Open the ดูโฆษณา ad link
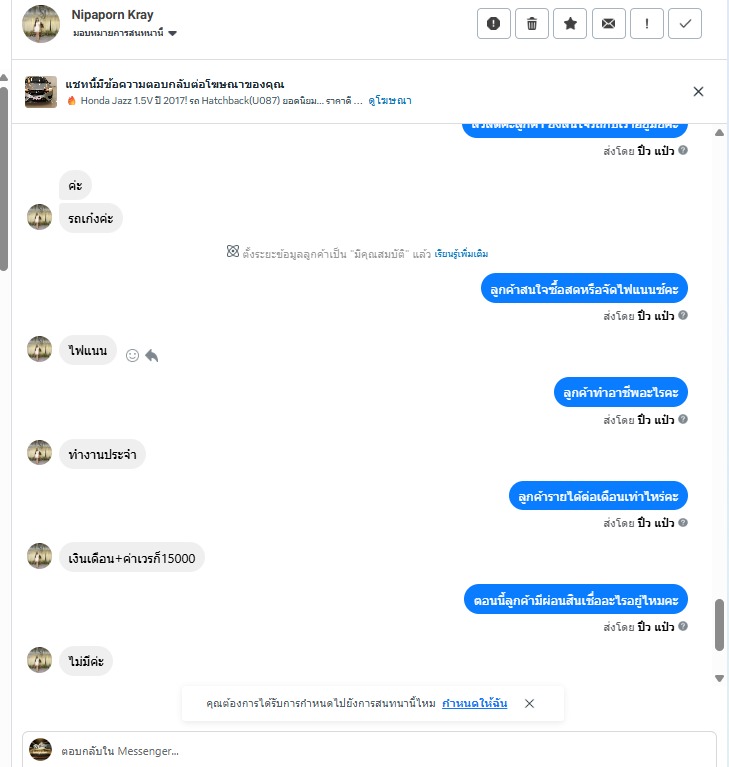The height and width of the screenshot is (767, 729). pos(390,100)
